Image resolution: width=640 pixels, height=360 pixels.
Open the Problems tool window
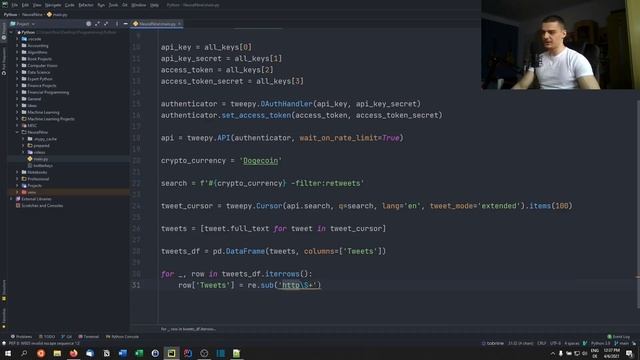(21, 337)
